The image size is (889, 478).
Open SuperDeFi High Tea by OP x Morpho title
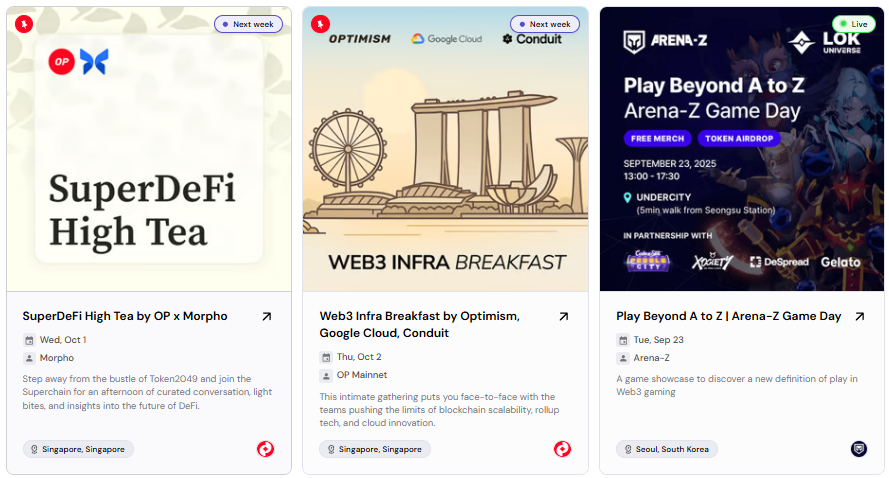click(125, 316)
